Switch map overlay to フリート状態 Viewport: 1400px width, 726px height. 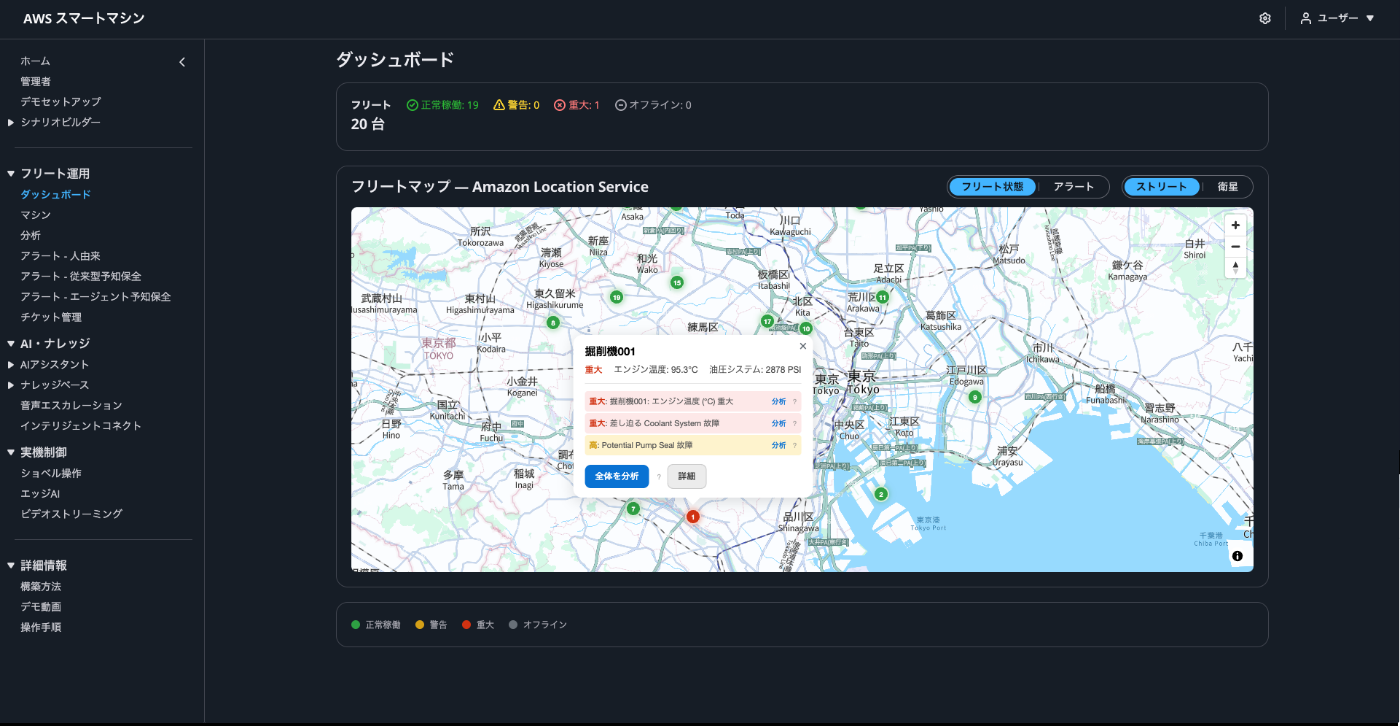pyautogui.click(x=992, y=187)
